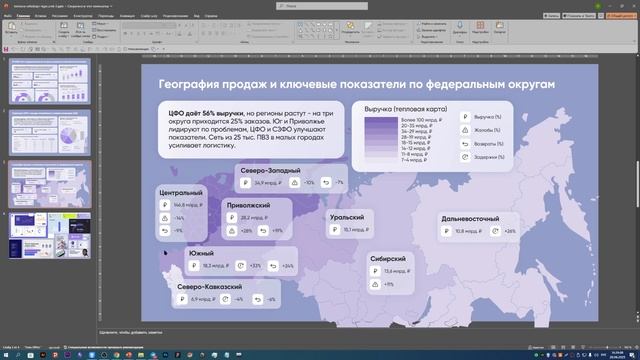The image size is (640, 360).
Task: Open the Section (Раздел) dropdown
Action: point(100,36)
